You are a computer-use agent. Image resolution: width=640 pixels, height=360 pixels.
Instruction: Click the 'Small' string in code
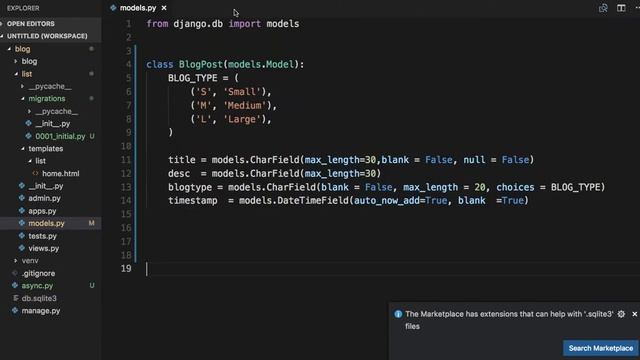242,92
